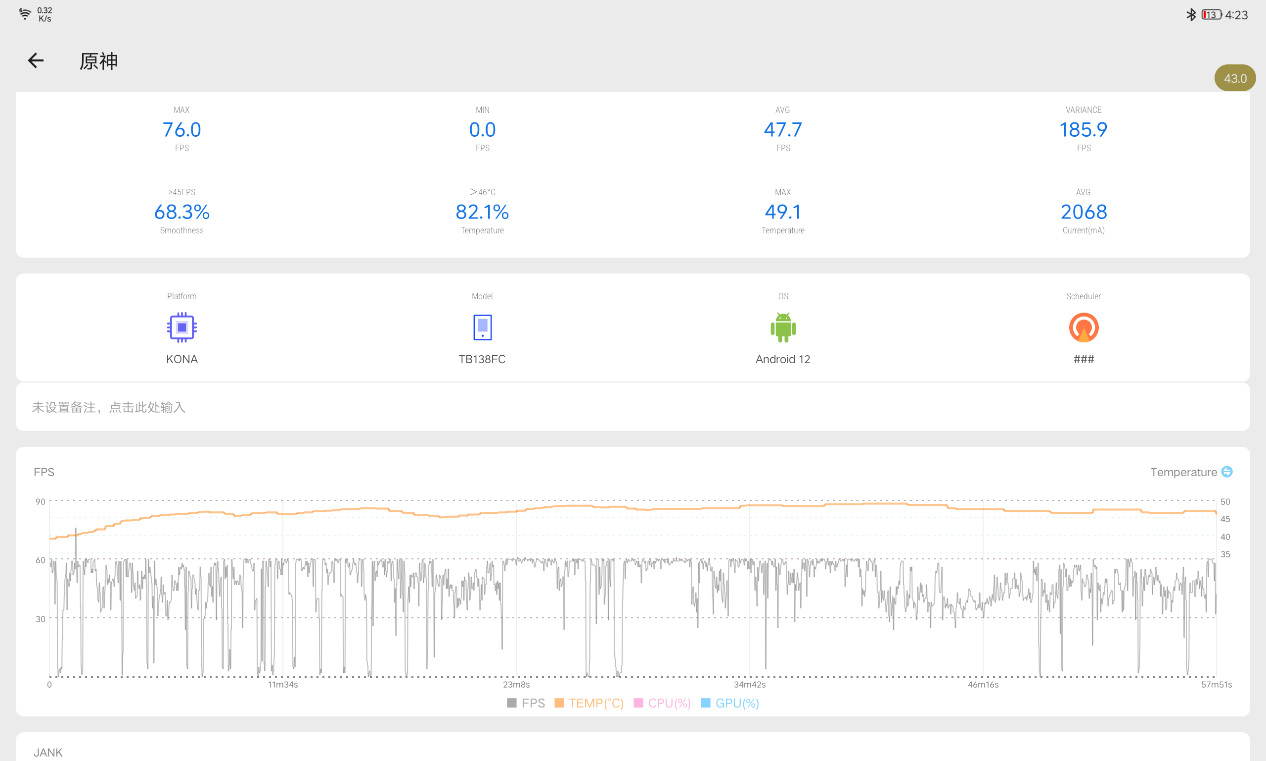Select the MAX FPS value 76.0
This screenshot has width=1266, height=761.
pyautogui.click(x=182, y=130)
